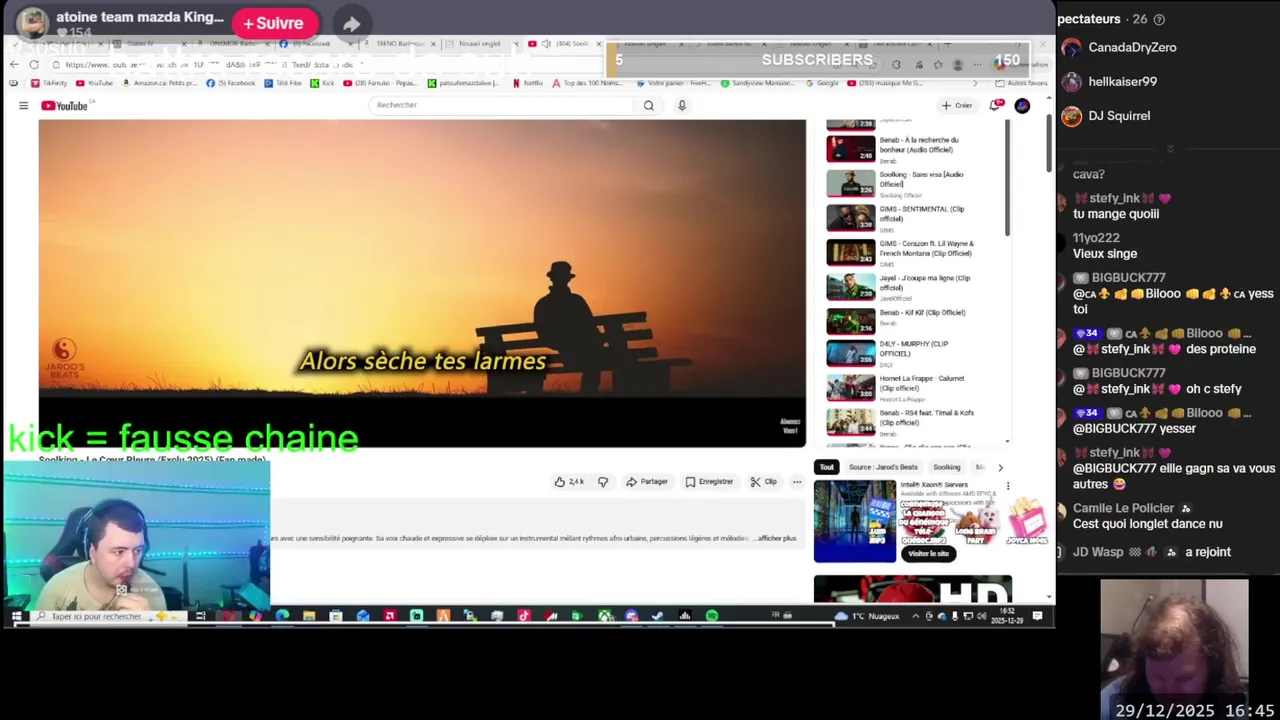Viewport: 1280px width, 720px height.
Task: Click the Visiter le site ad button
Action: pos(928,553)
